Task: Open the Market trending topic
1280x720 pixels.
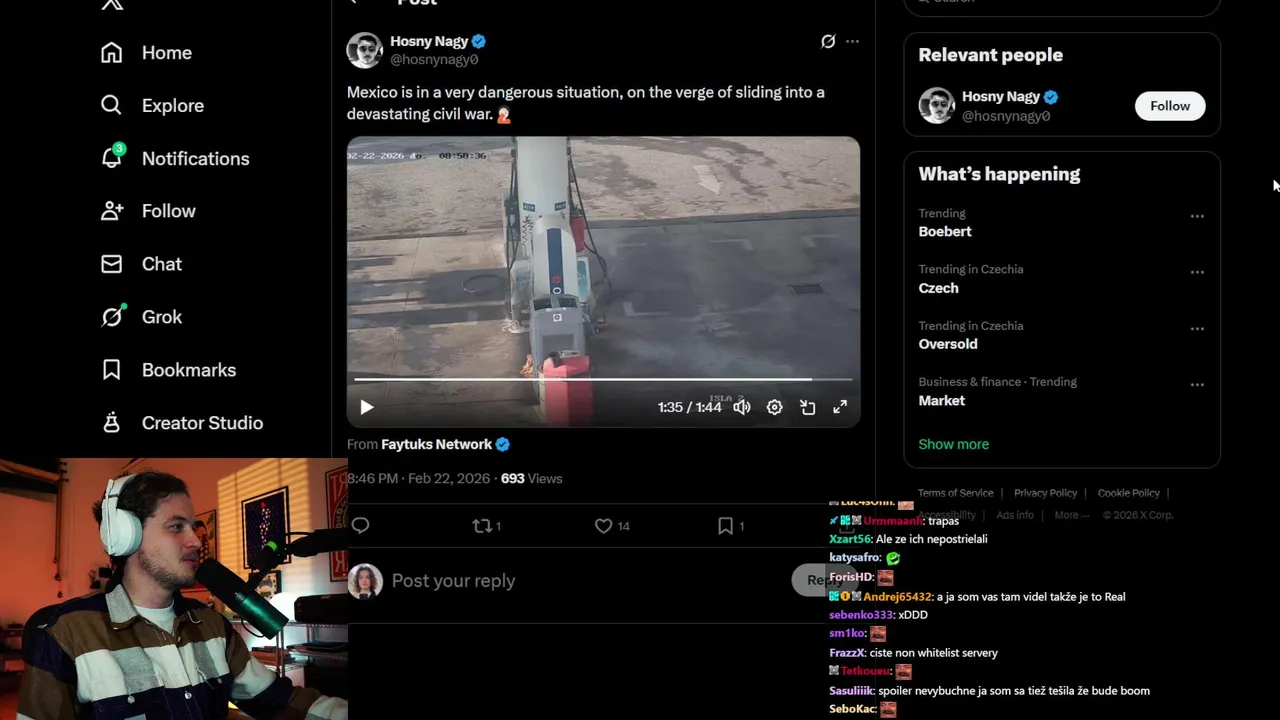Action: [942, 401]
